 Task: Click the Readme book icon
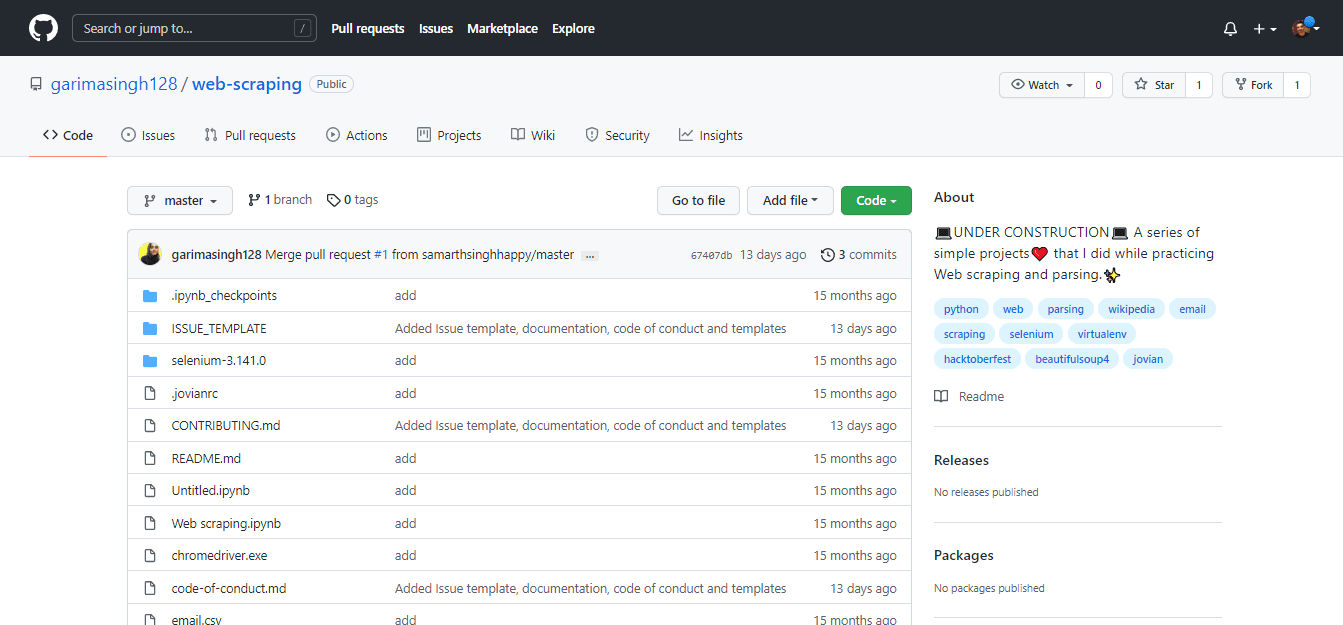click(x=941, y=397)
